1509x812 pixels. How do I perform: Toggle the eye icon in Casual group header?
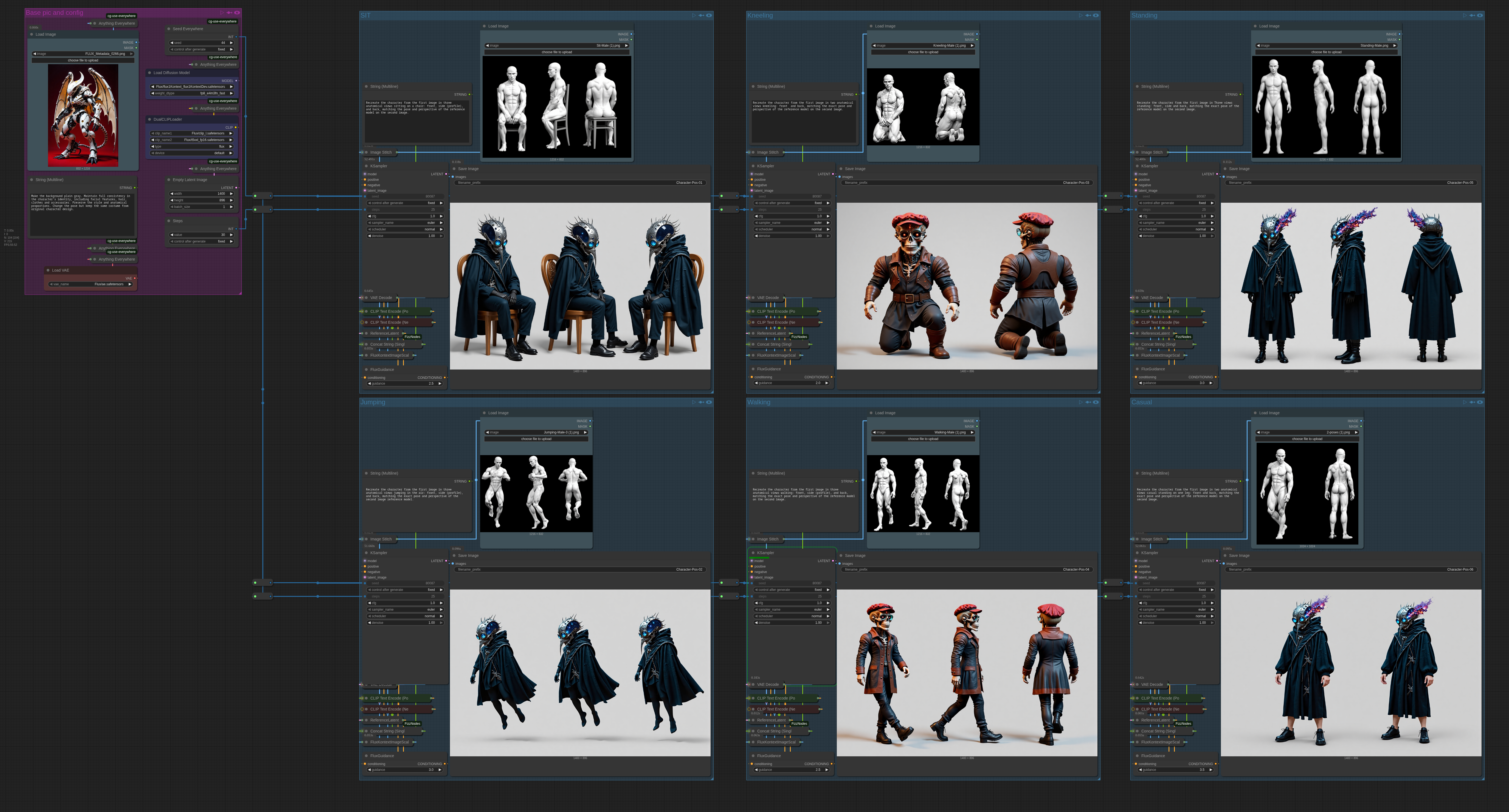click(x=1480, y=402)
